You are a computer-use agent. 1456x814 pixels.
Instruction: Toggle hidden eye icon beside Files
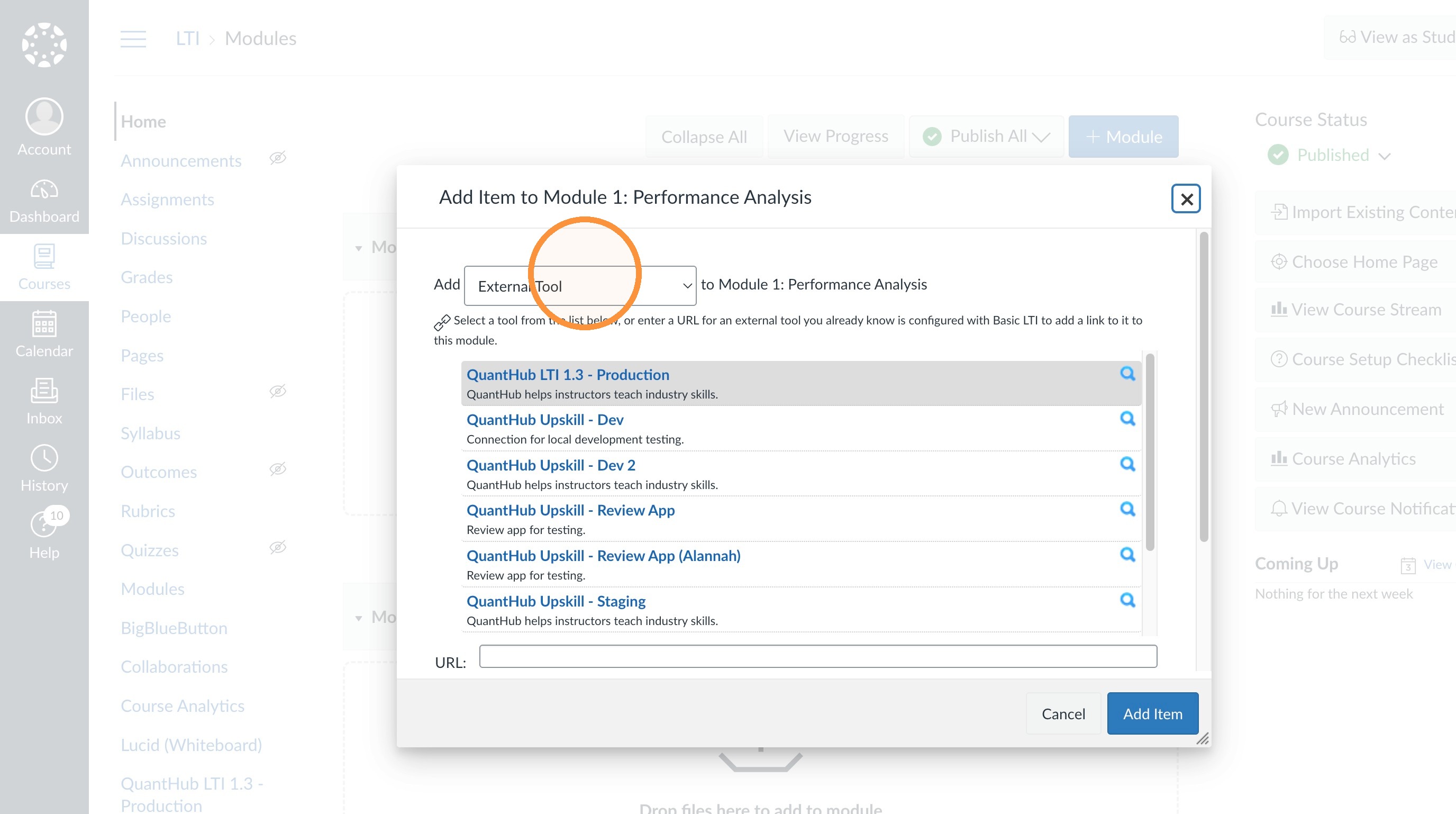click(x=278, y=391)
